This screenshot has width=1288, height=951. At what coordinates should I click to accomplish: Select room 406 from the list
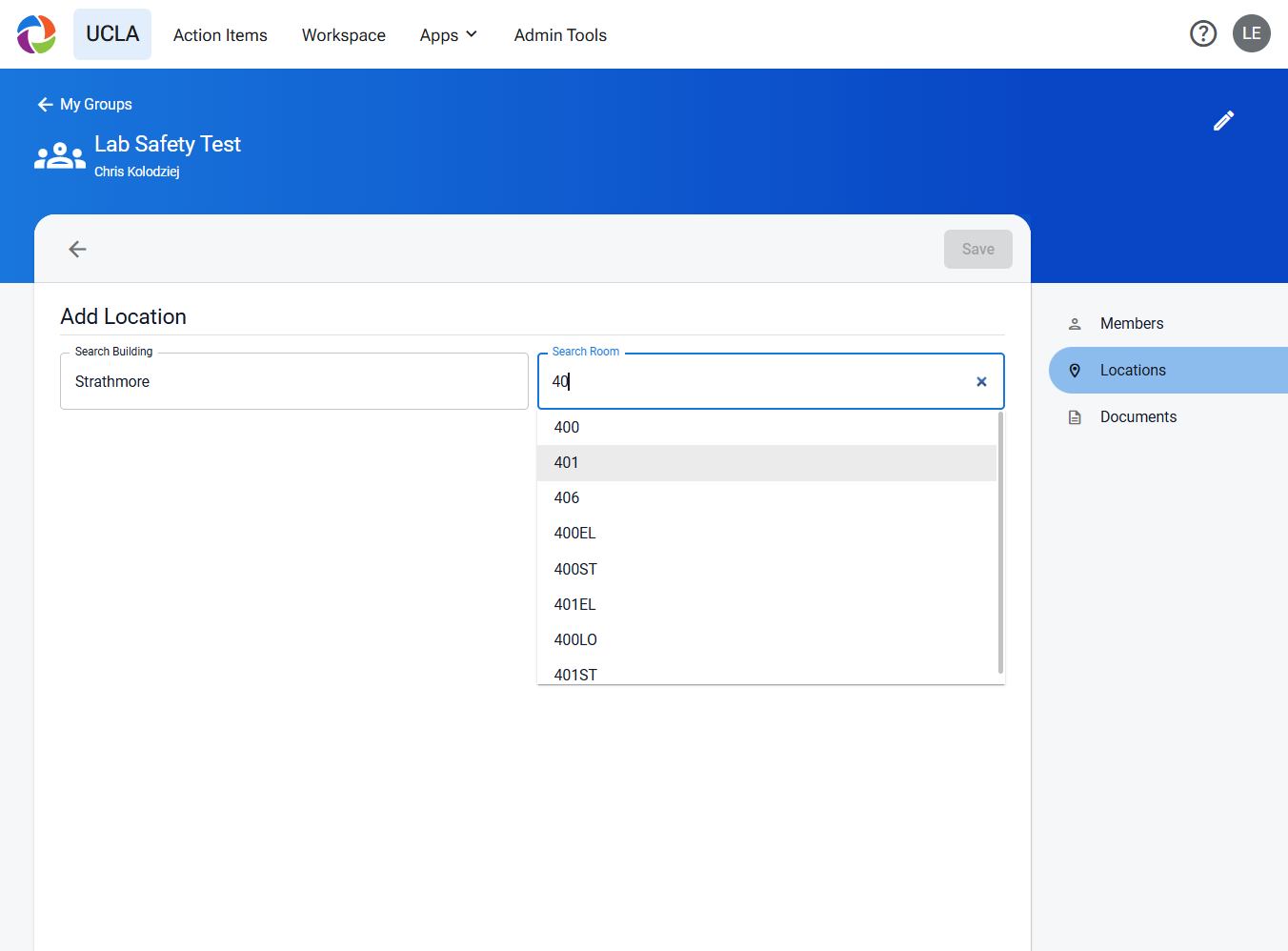pos(767,497)
